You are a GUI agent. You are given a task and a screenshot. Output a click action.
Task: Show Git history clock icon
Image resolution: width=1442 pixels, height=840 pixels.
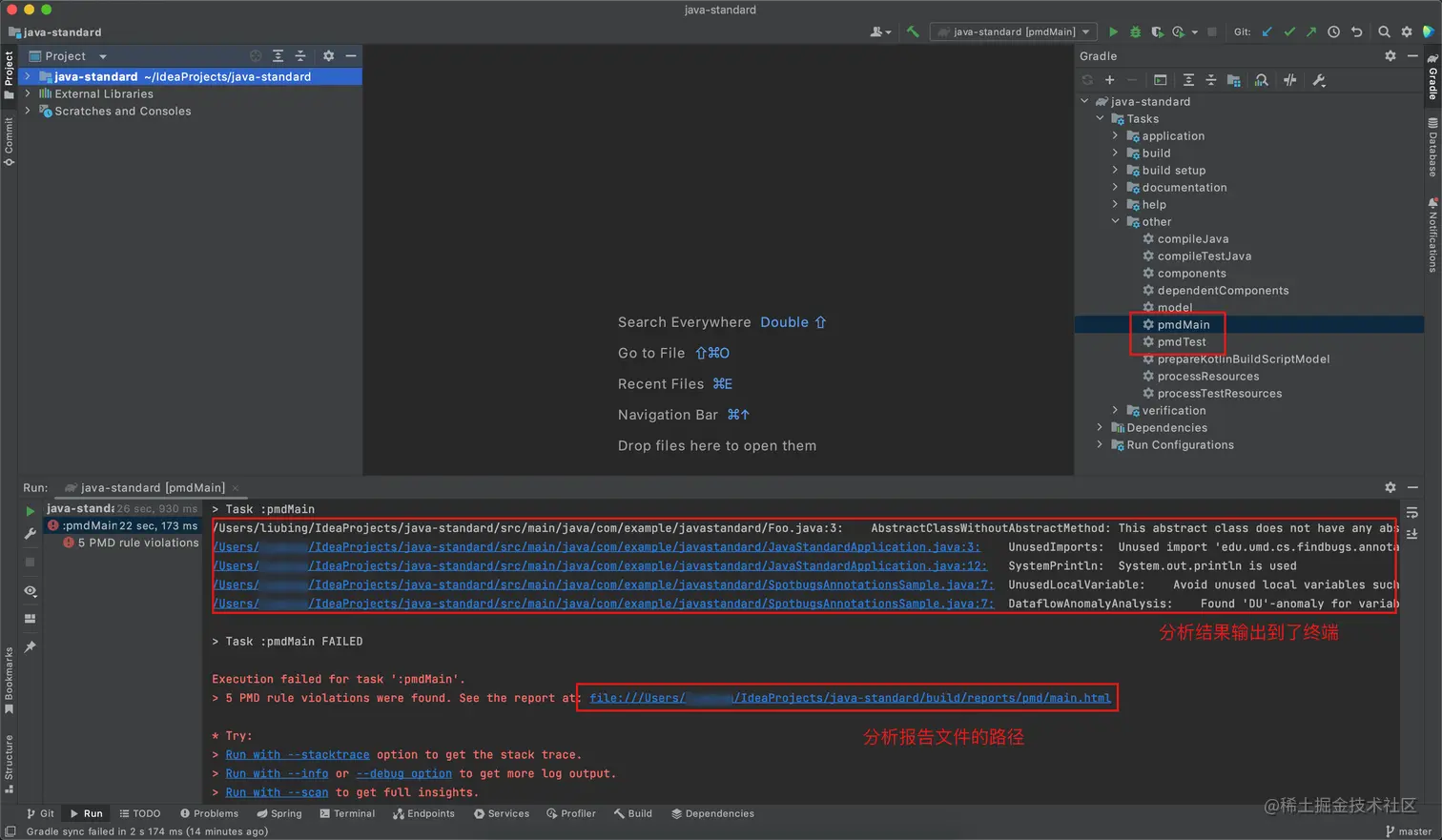[x=1333, y=31]
